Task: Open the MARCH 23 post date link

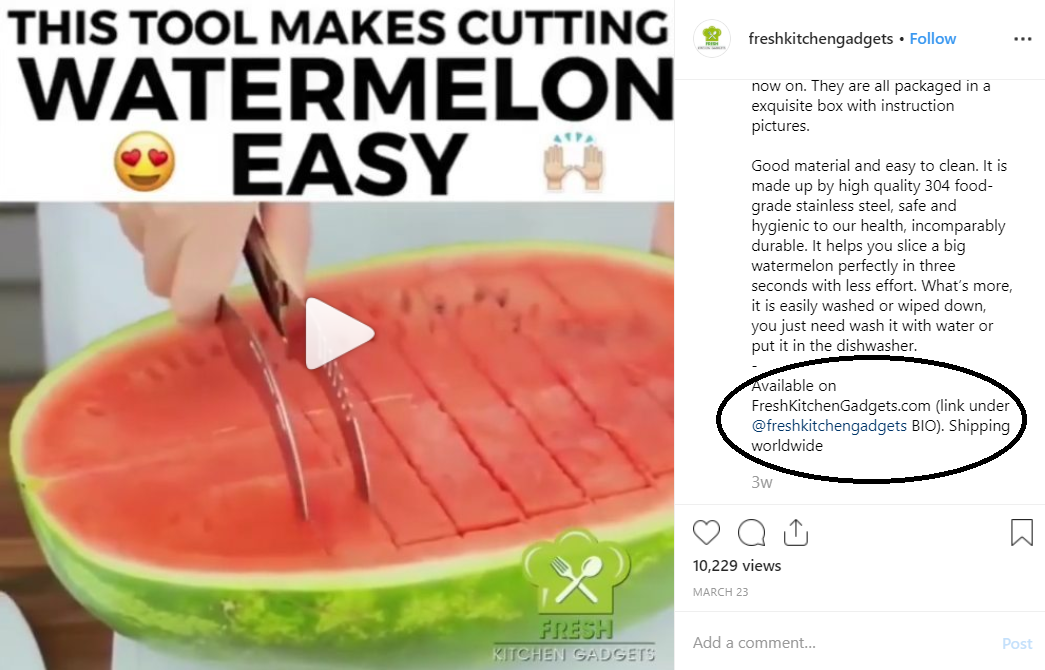Action: 720,592
